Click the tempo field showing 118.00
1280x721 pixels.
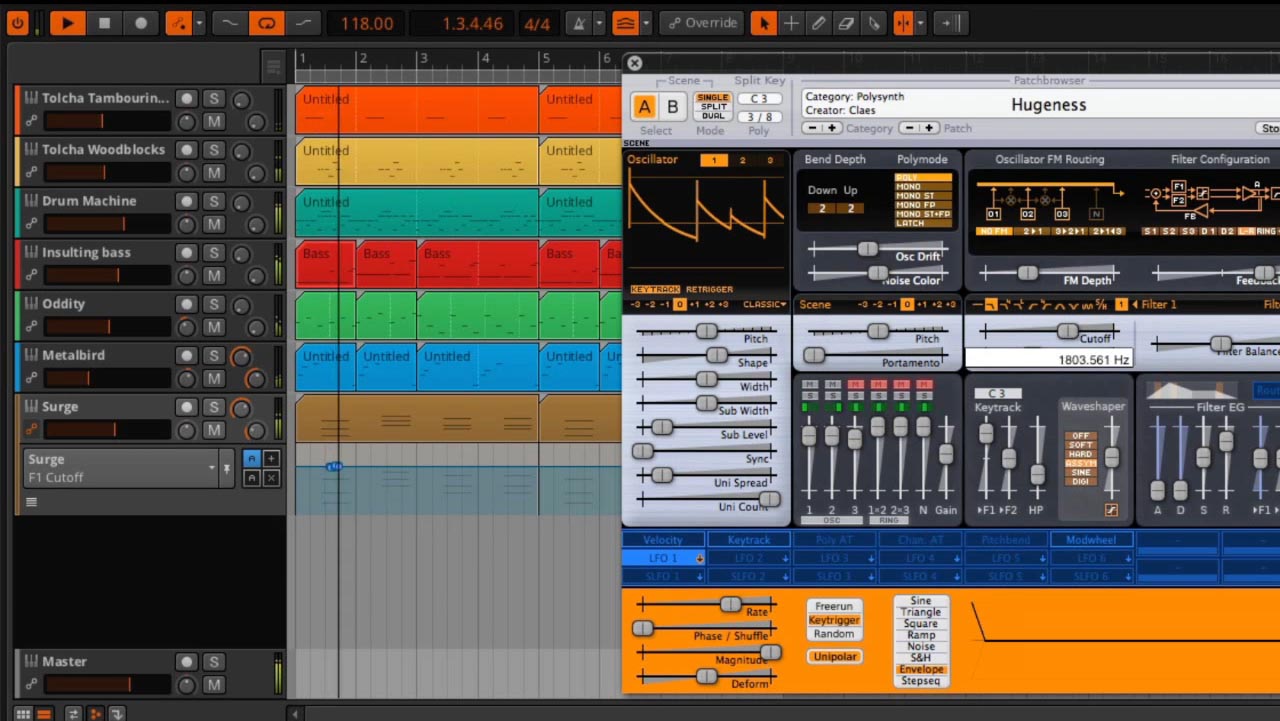(366, 23)
